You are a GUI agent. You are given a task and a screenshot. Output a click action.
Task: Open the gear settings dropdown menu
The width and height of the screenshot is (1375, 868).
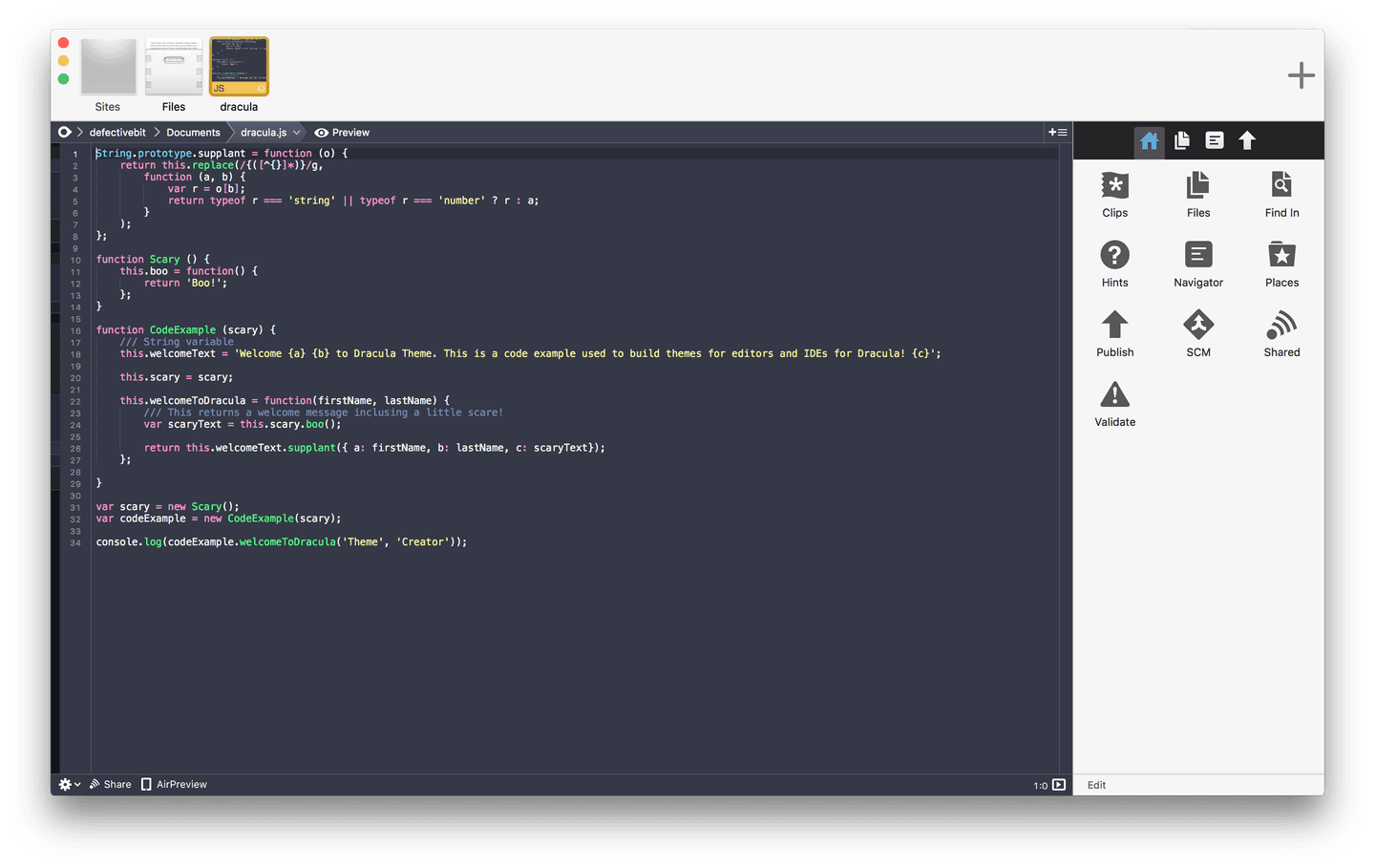tap(68, 784)
